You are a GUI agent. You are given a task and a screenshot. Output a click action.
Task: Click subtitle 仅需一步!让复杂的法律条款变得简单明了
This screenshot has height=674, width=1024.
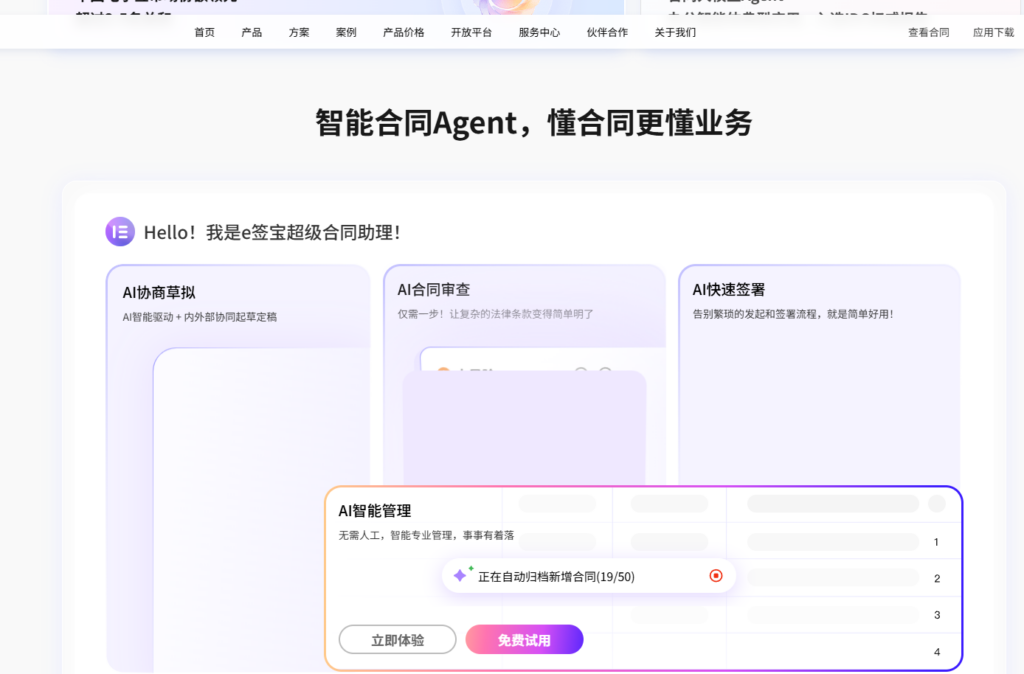(x=496, y=314)
